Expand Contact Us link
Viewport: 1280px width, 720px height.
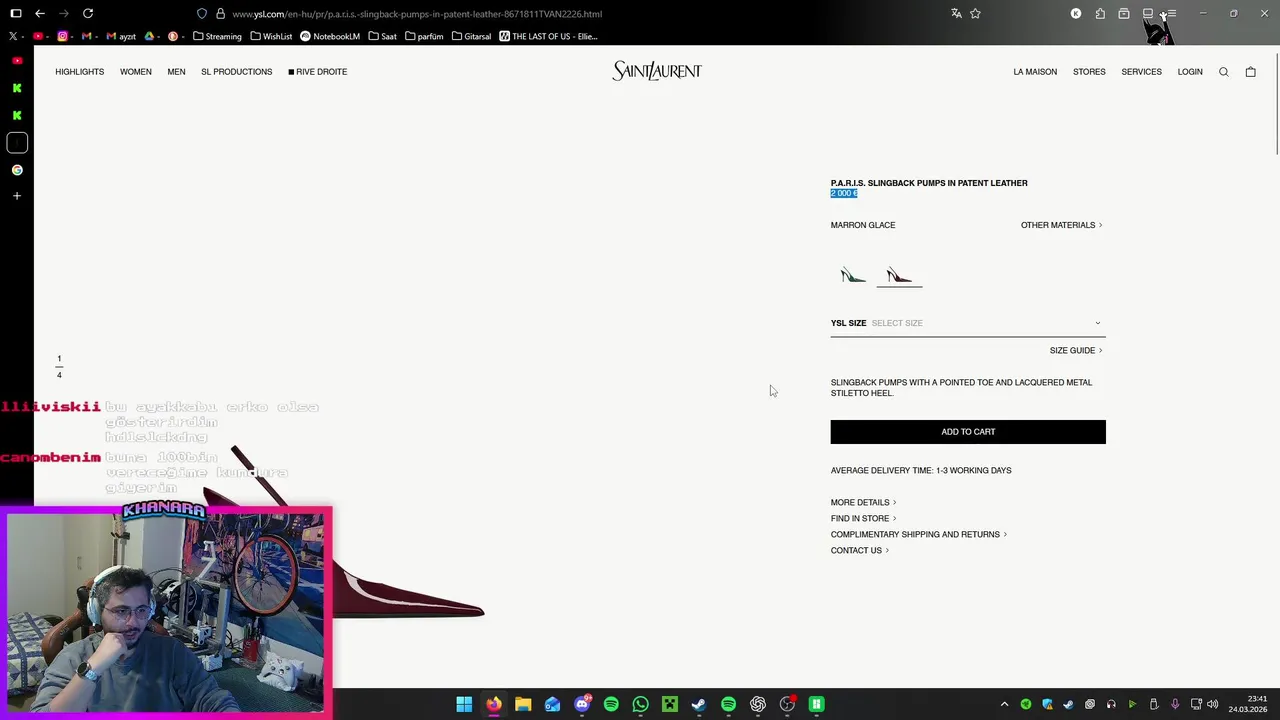pyautogui.click(x=859, y=551)
